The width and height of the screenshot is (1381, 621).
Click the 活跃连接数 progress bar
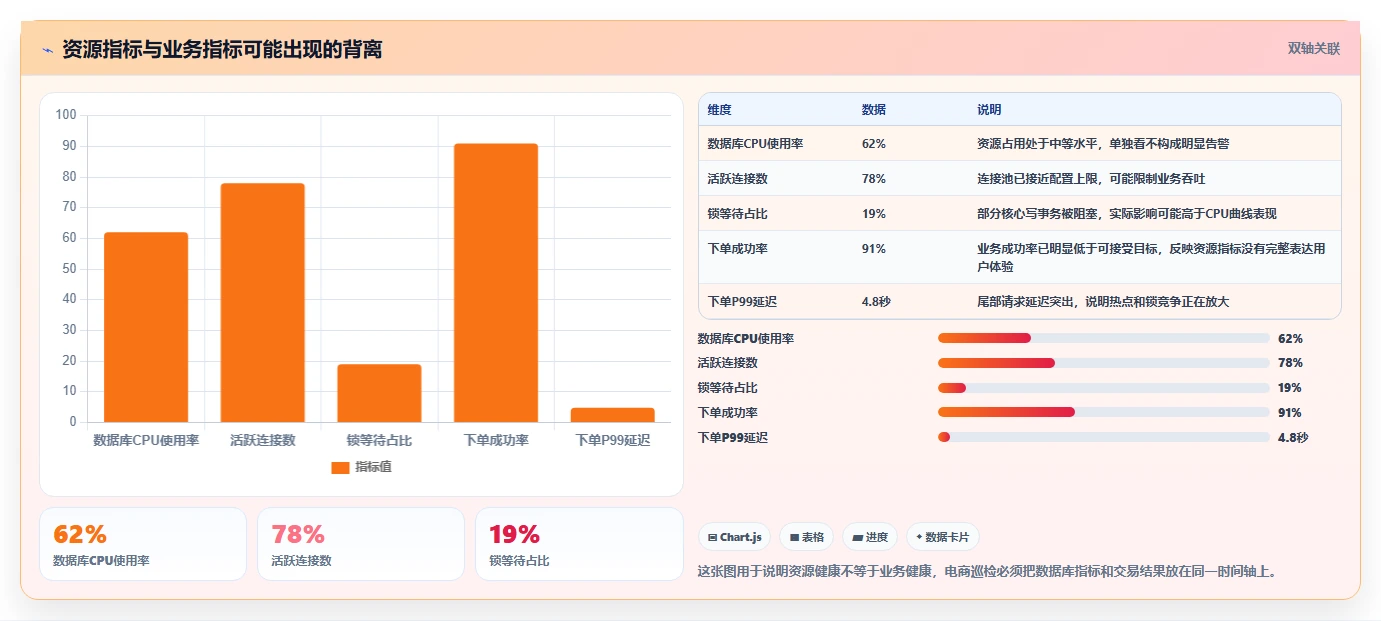(x=1103, y=363)
